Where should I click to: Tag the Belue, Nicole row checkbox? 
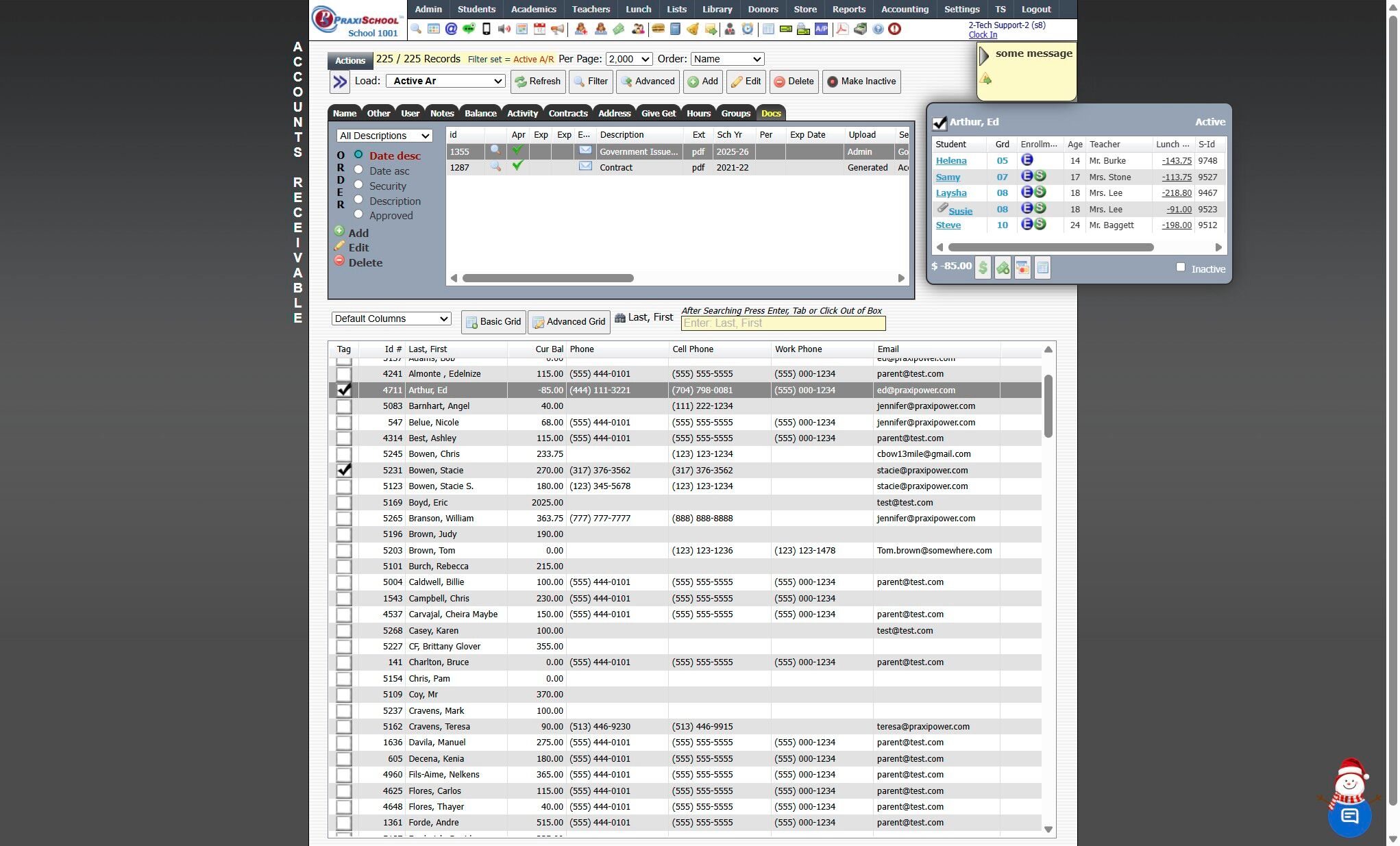[344, 423]
